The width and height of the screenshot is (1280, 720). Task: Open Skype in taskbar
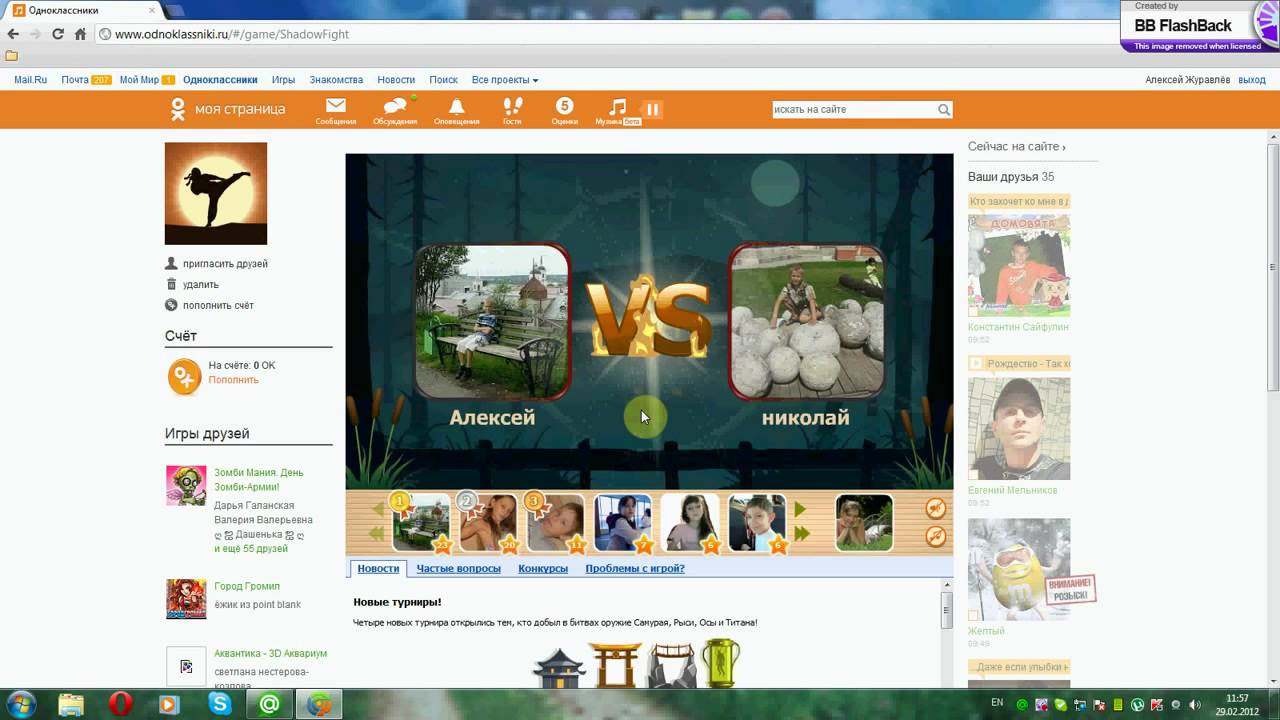point(219,704)
